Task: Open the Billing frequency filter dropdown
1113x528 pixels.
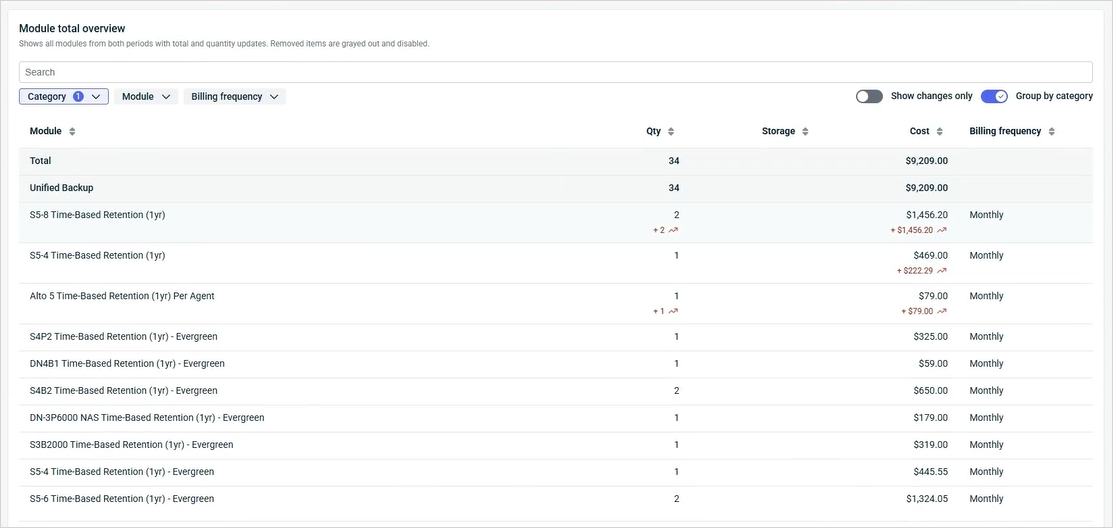Action: (x=234, y=97)
